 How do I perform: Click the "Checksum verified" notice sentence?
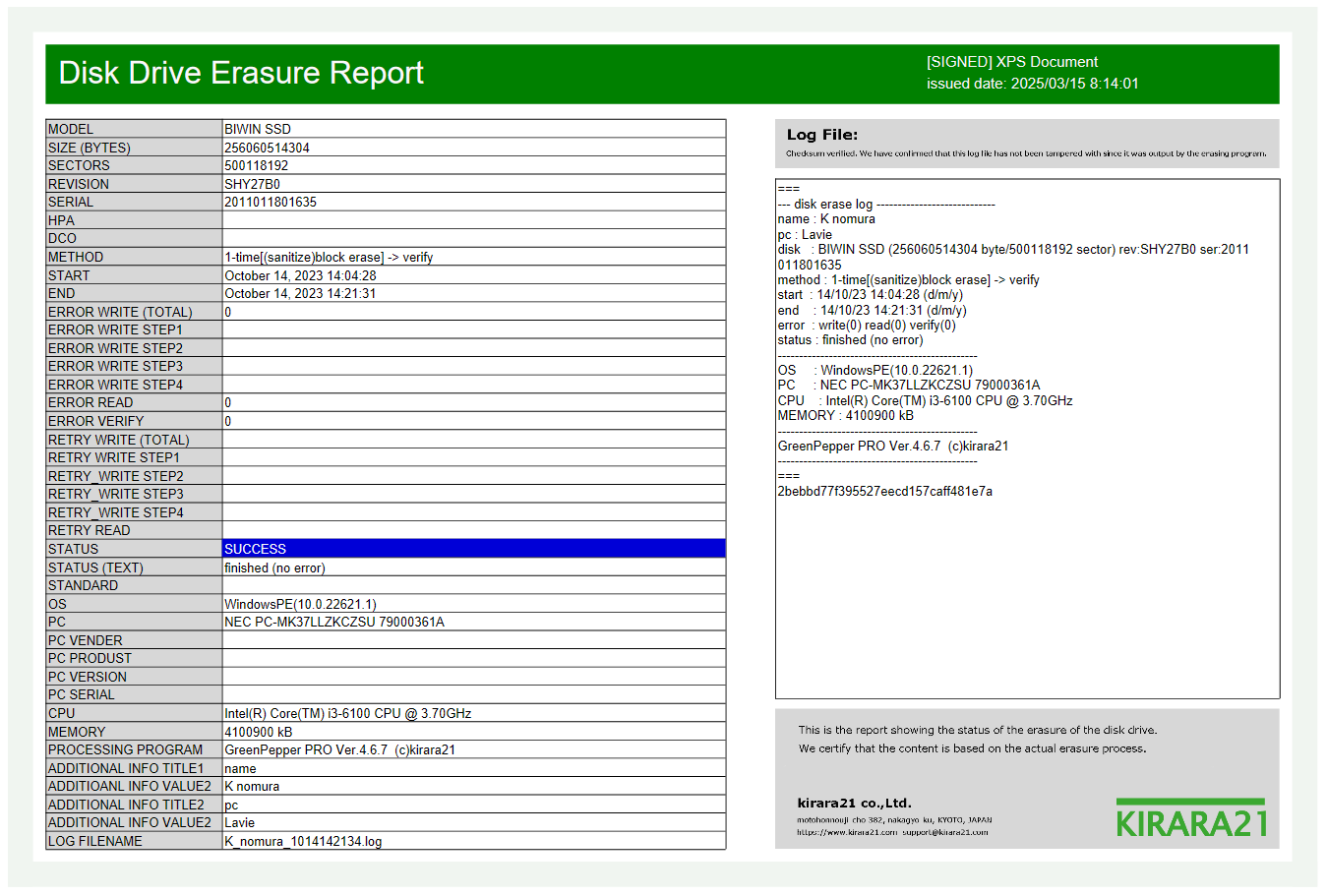coord(1026,153)
